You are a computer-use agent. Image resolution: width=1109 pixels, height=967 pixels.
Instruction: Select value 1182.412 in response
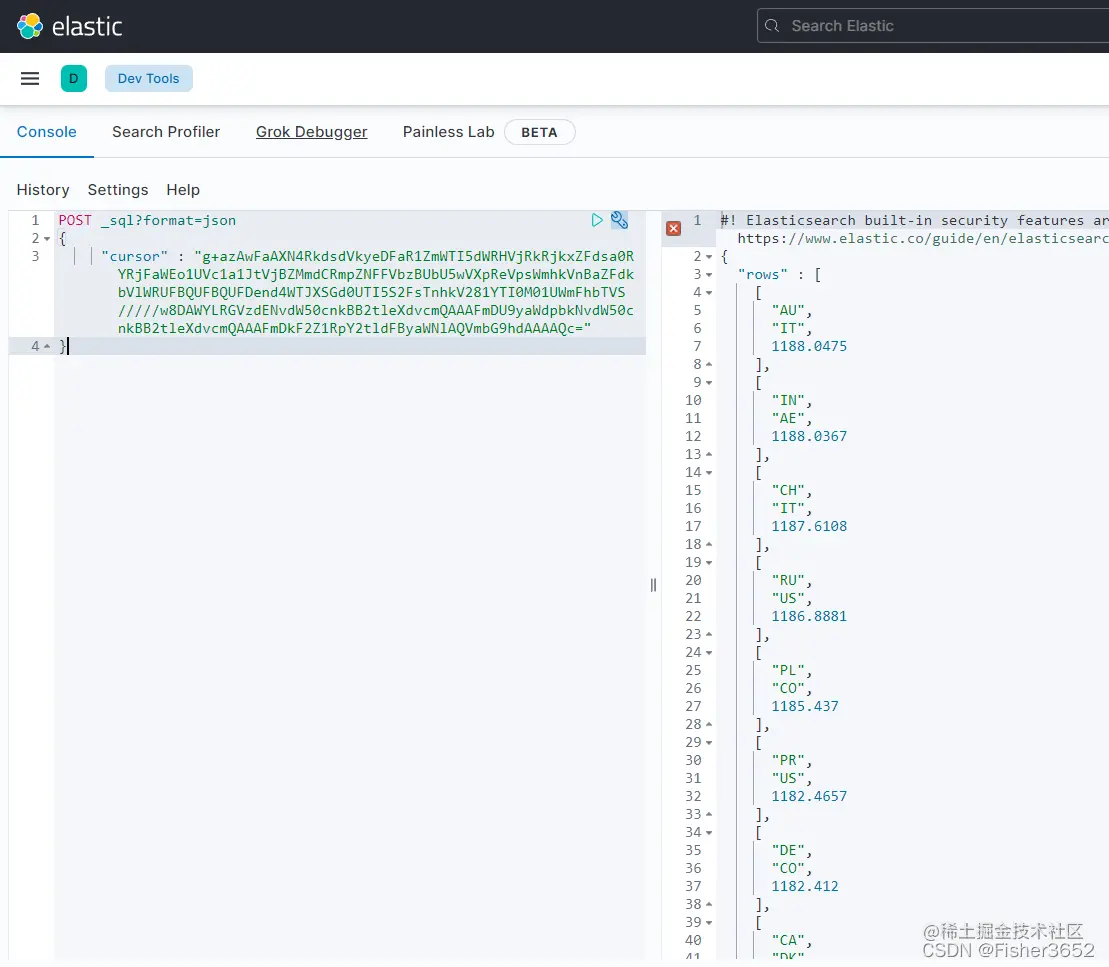(805, 886)
